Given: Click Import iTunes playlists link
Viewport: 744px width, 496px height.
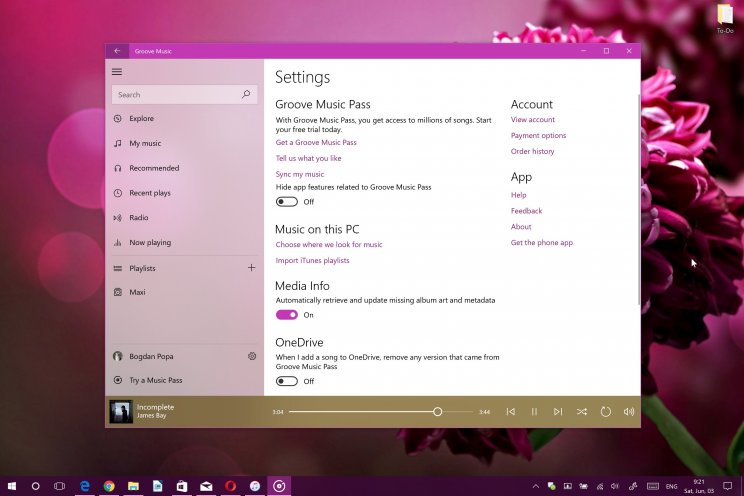Looking at the screenshot, I should 312,260.
